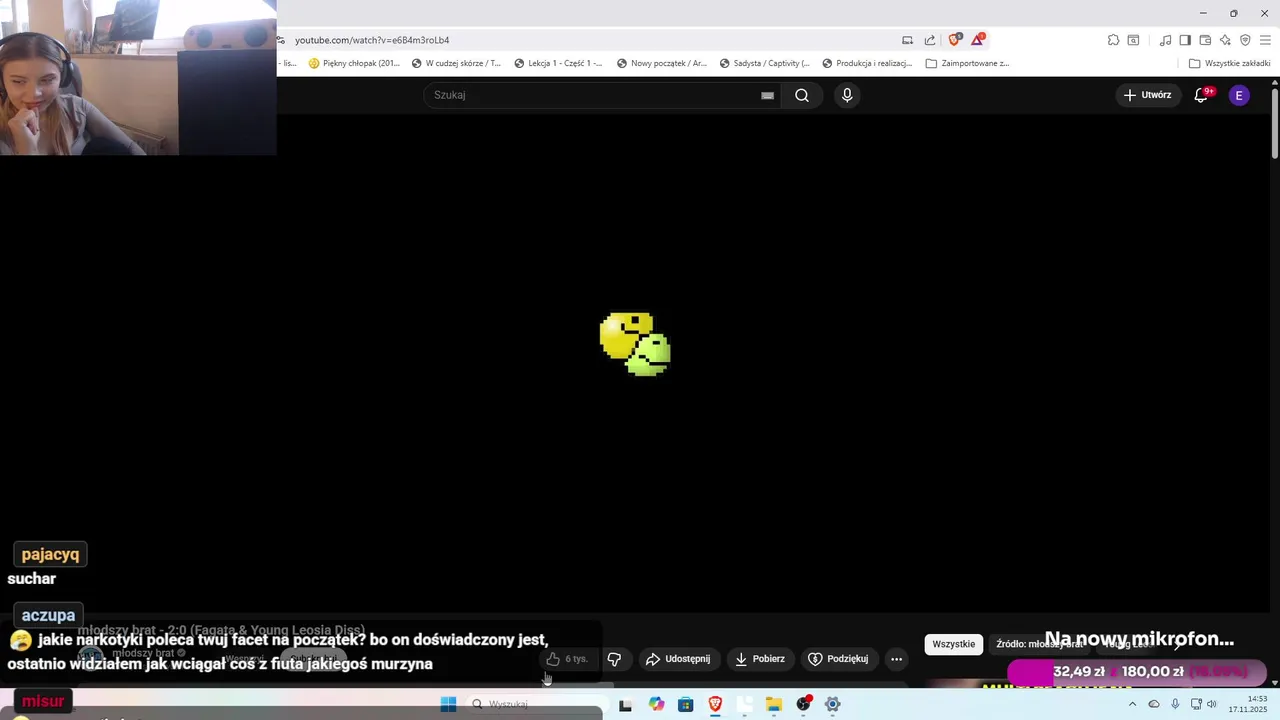Click the microphone tray icon
Screen dimensions: 1280x720
coord(1175,704)
